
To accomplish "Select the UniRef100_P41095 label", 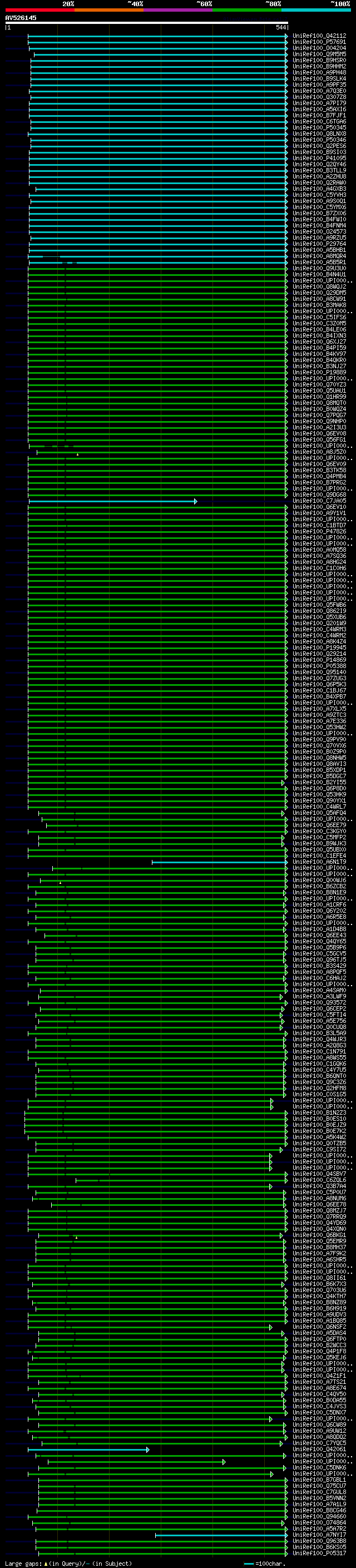I will pos(319,159).
